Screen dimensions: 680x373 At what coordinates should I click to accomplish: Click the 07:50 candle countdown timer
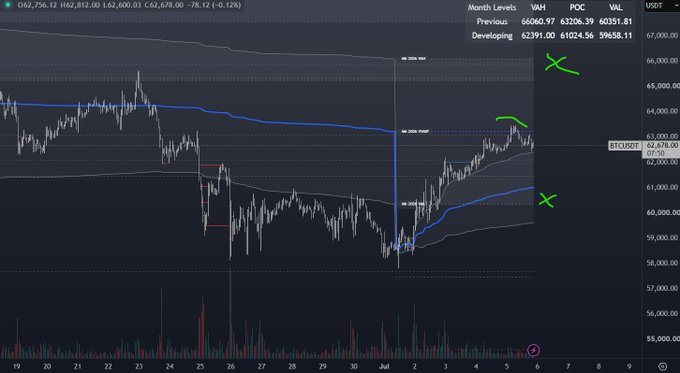pyautogui.click(x=655, y=153)
